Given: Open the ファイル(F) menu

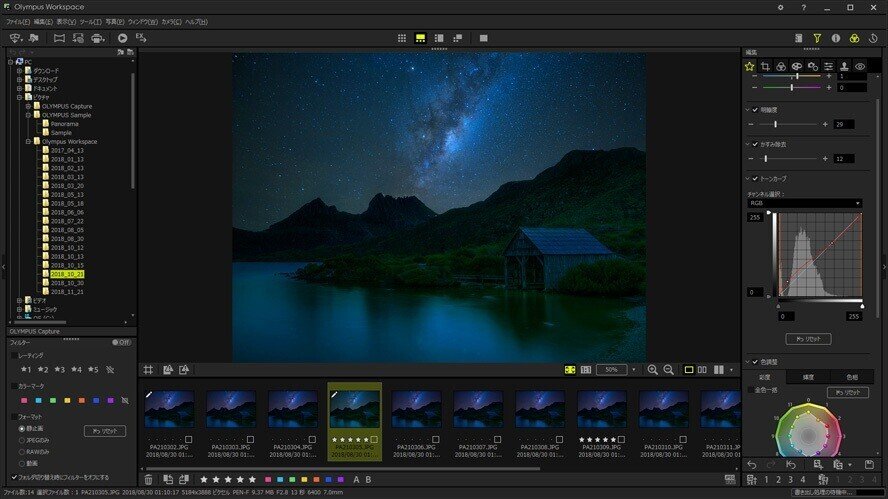Looking at the screenshot, I should (18, 22).
